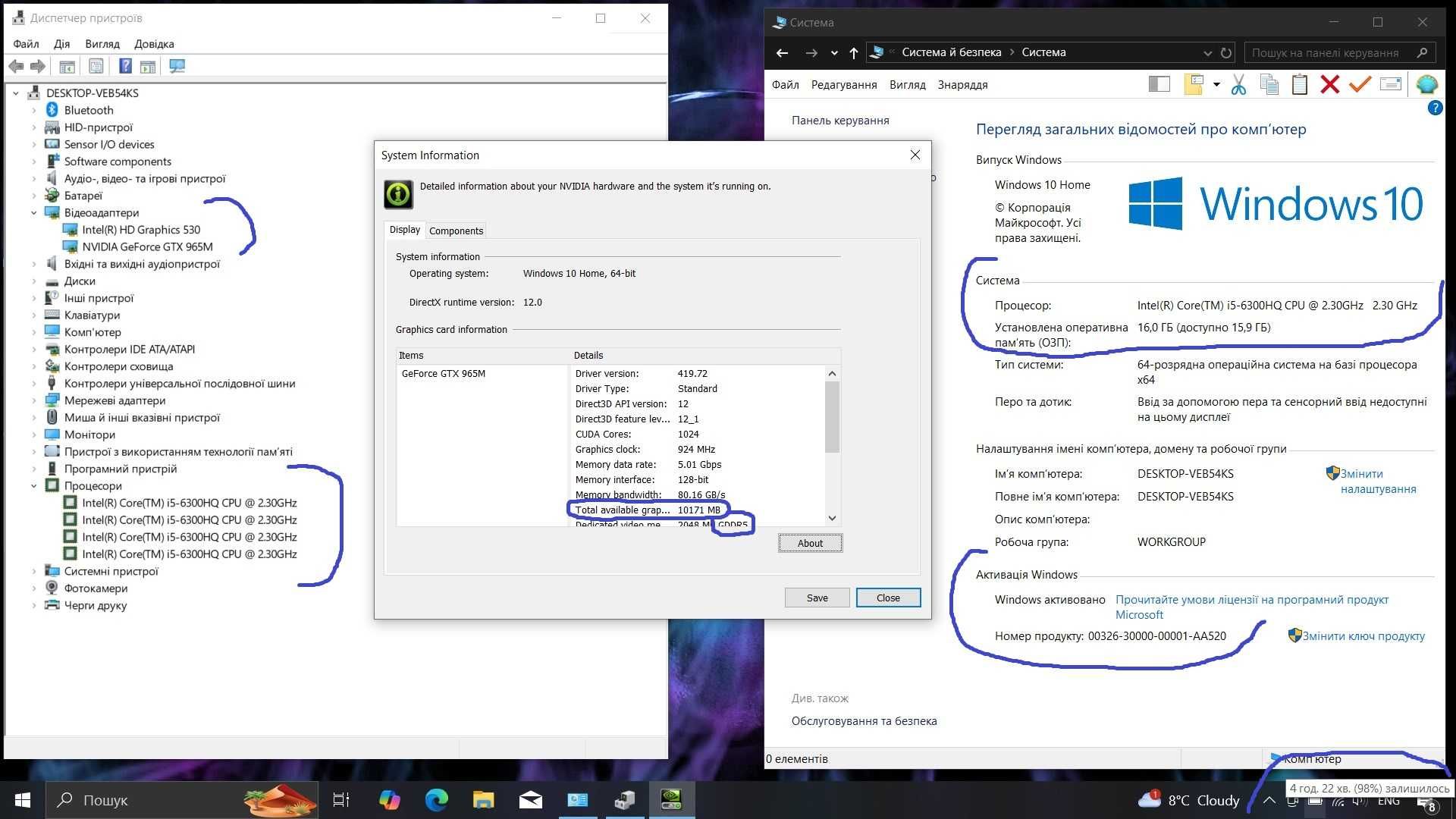The image size is (1456, 819).
Task: Click the Windows Start button
Action: tap(23, 799)
